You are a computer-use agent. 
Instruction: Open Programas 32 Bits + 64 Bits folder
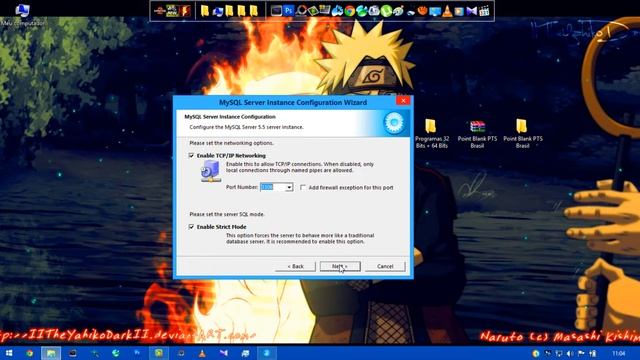431,134
